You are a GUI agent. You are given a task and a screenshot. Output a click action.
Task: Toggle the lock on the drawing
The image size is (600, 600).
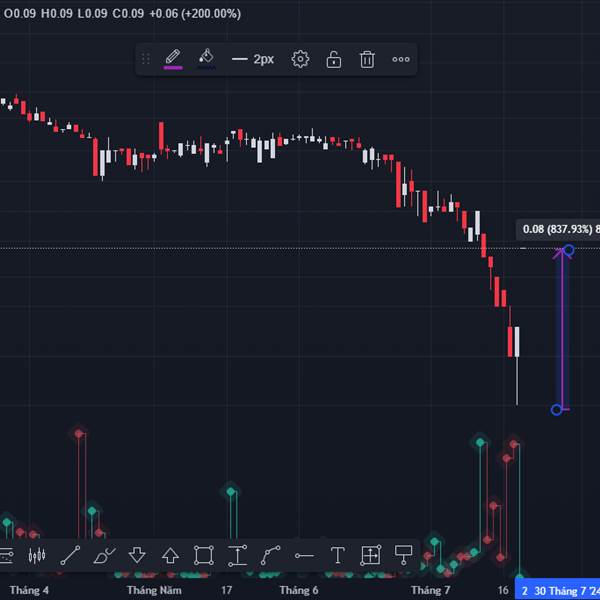coord(334,59)
